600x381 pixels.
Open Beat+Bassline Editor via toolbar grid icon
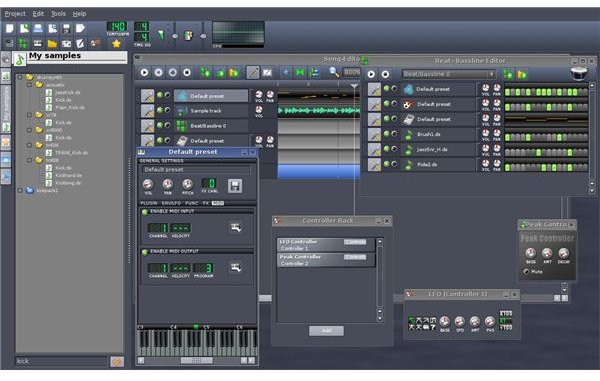(x=23, y=43)
